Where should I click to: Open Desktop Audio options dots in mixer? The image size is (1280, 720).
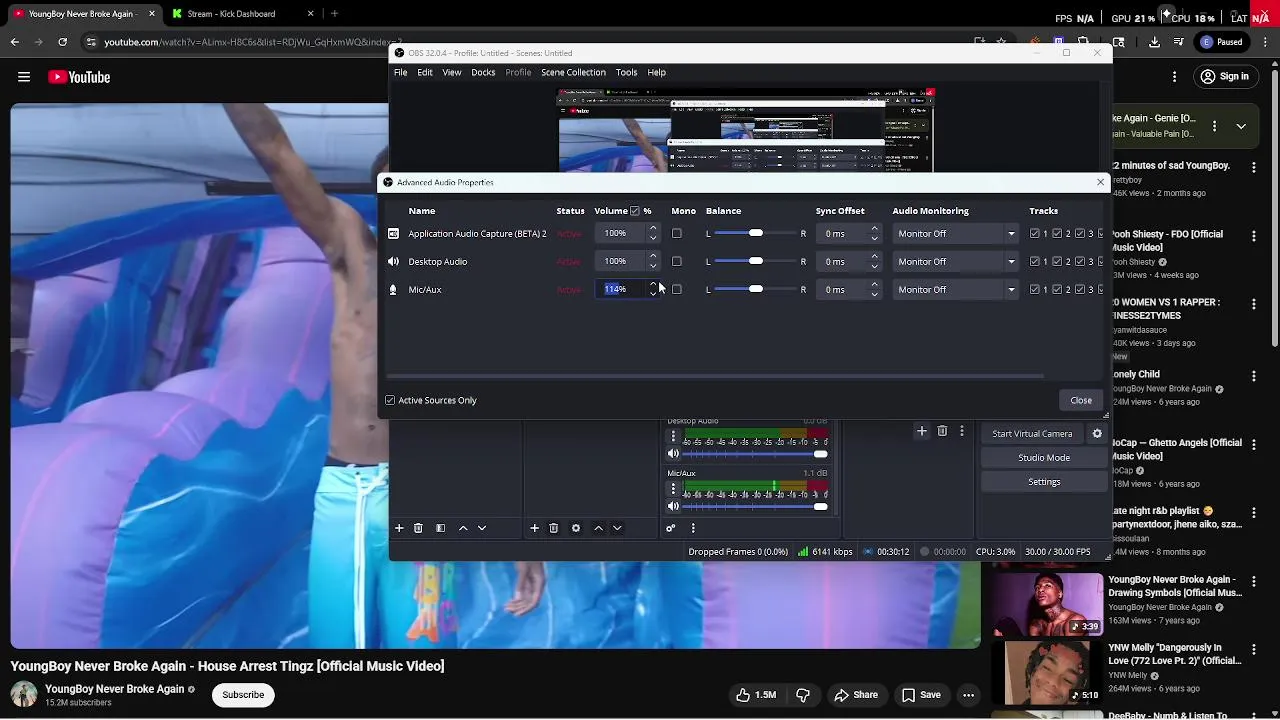[673, 437]
